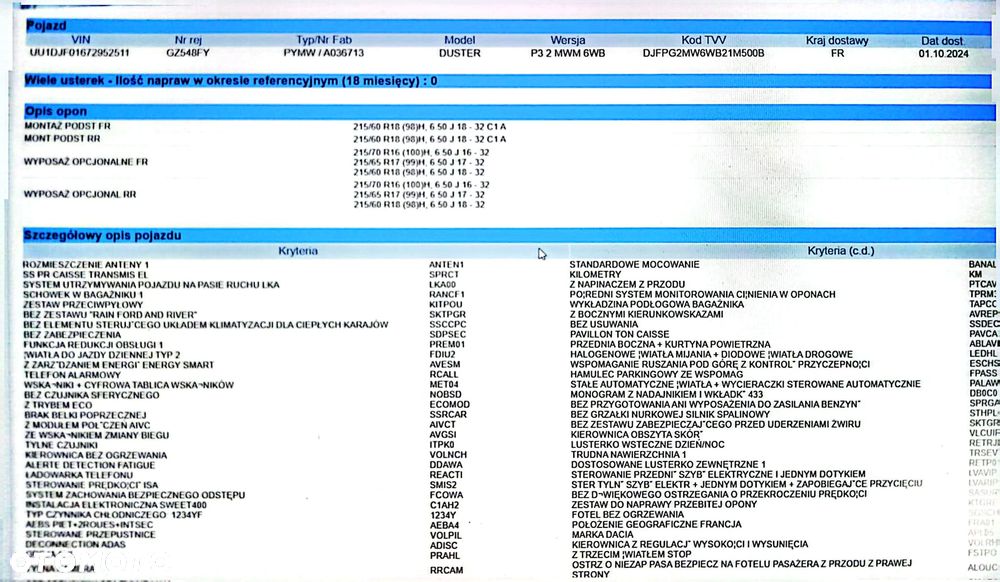Screen dimensions: 1000x582
Task: Select the MONT PODST RR row label
Action: (62, 138)
